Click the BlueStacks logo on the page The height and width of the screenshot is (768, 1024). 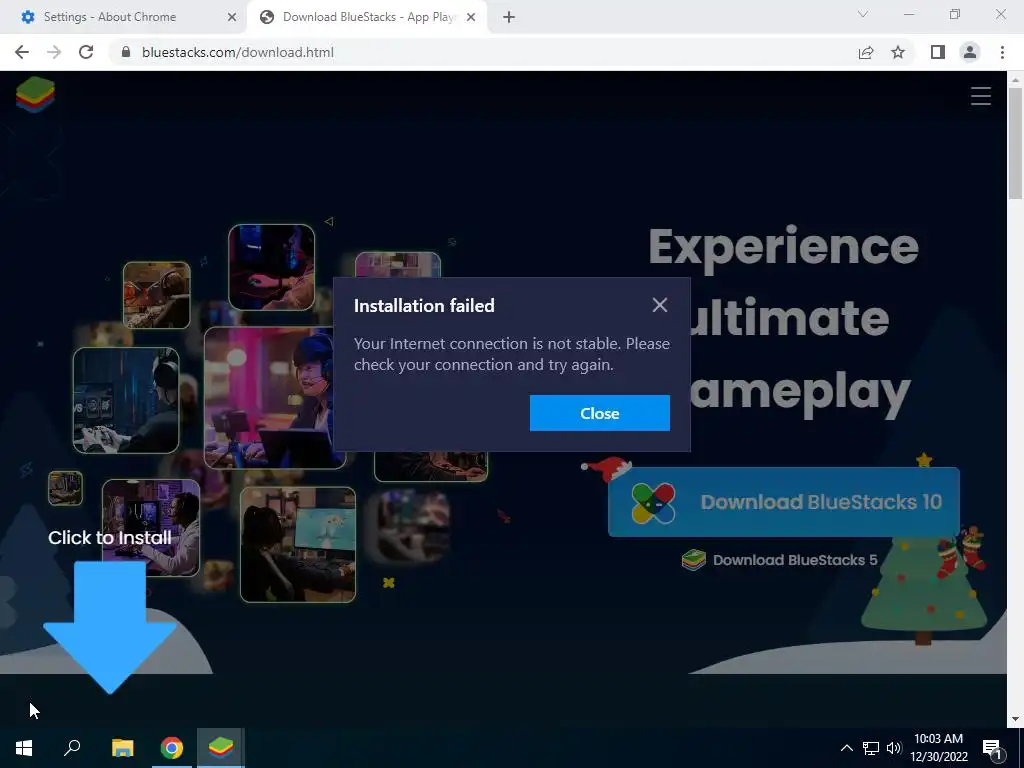click(x=35, y=95)
